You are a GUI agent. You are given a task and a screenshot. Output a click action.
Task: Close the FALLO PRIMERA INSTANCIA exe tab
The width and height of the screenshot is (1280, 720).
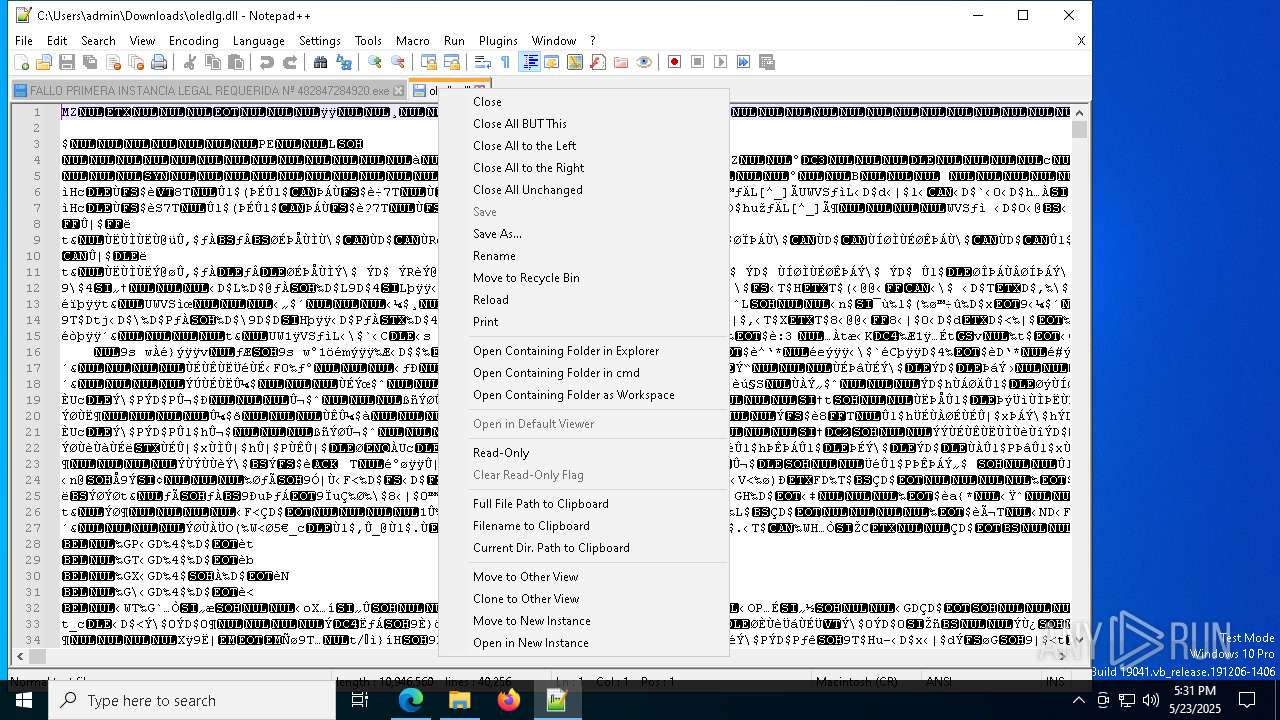(x=399, y=90)
